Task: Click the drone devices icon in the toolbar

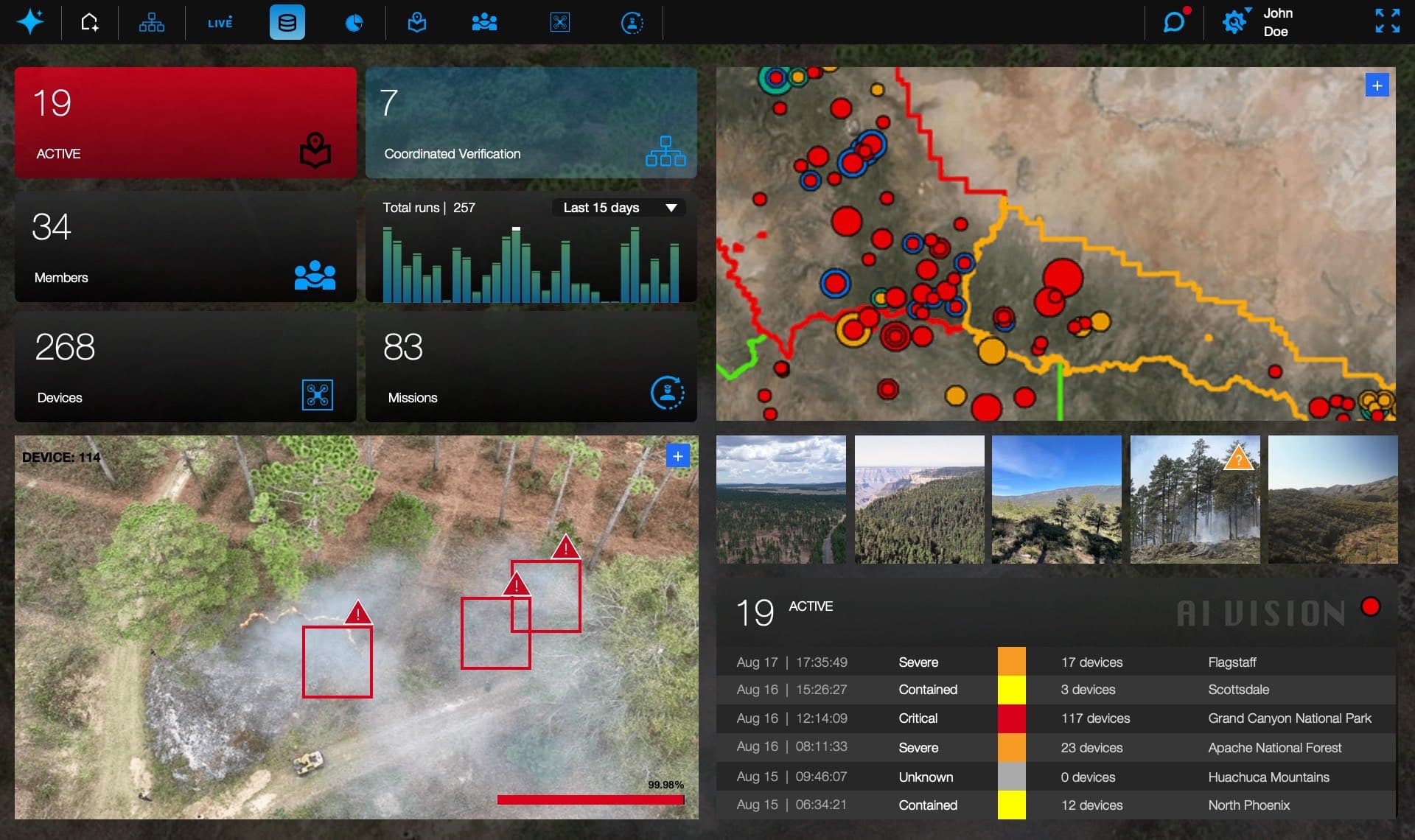Action: click(559, 22)
